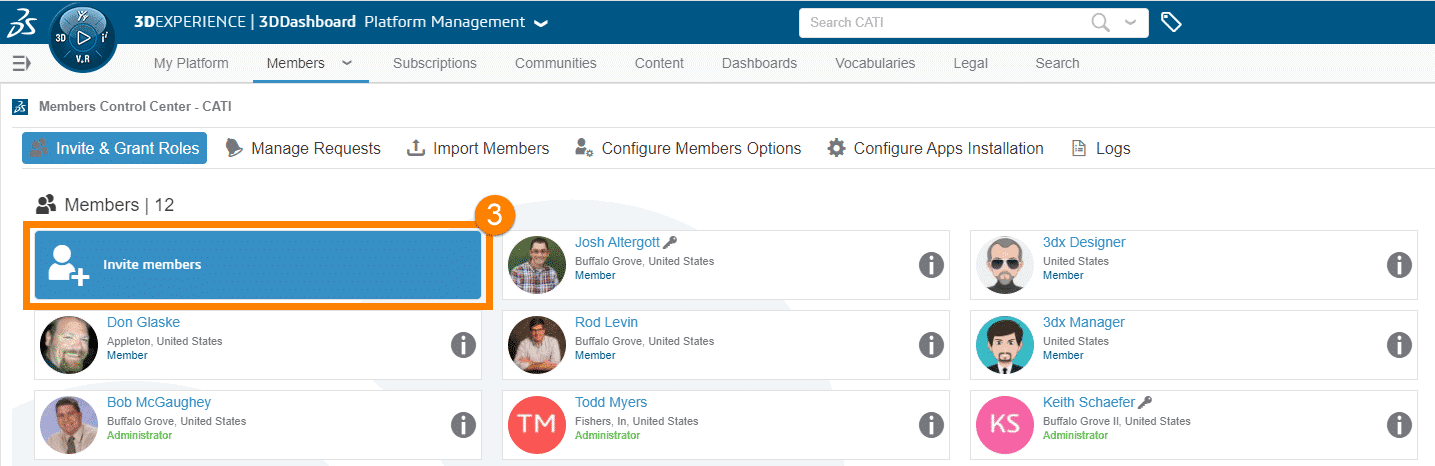Click 3dx Manager's avatar

(1005, 345)
